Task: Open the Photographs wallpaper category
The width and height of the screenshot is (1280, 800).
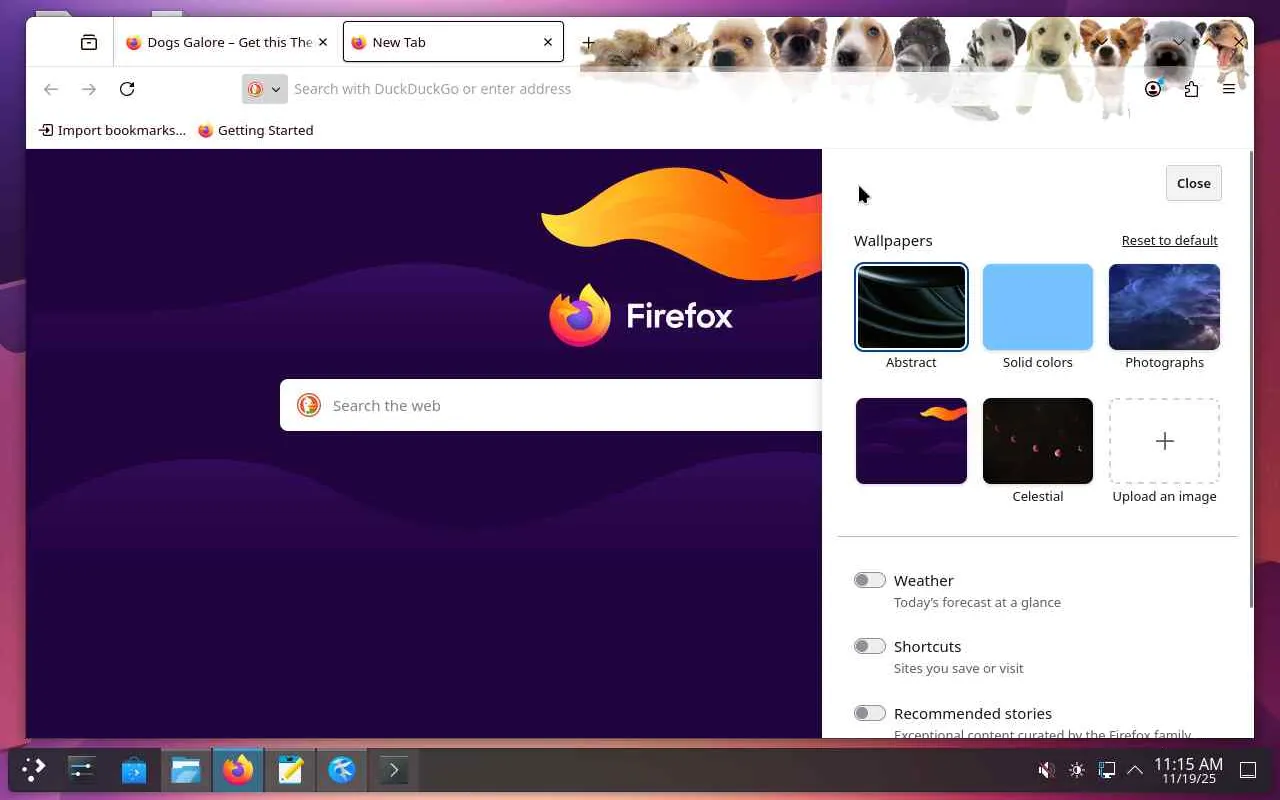Action: click(x=1164, y=307)
